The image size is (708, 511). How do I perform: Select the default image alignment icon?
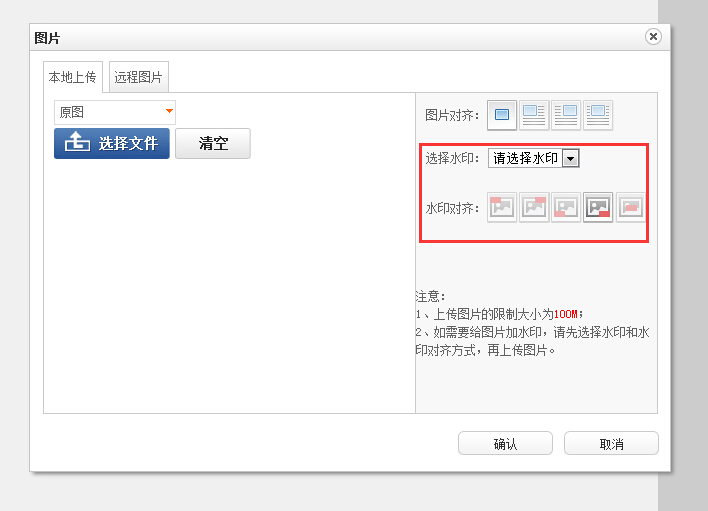point(502,115)
